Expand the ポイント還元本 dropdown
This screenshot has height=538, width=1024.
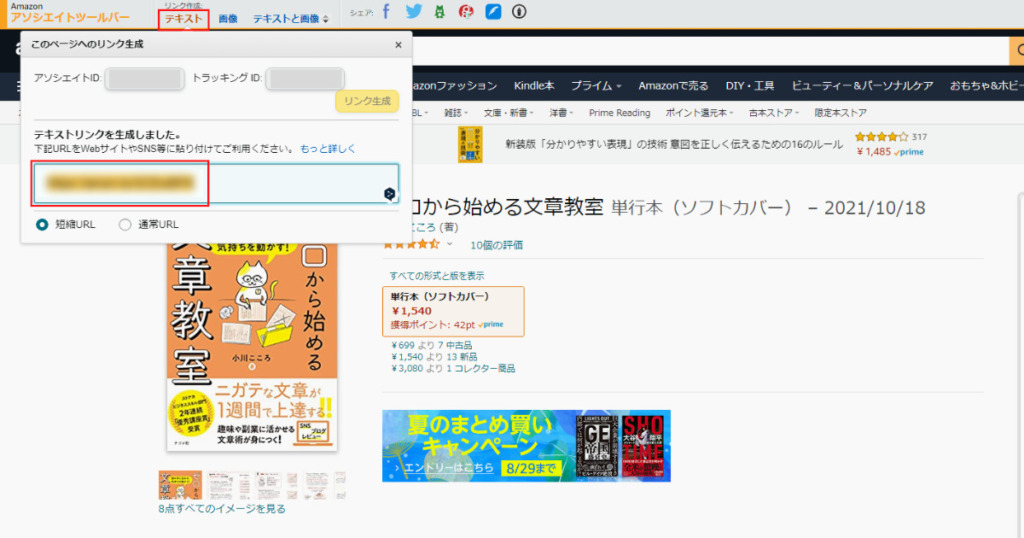pyautogui.click(x=699, y=113)
